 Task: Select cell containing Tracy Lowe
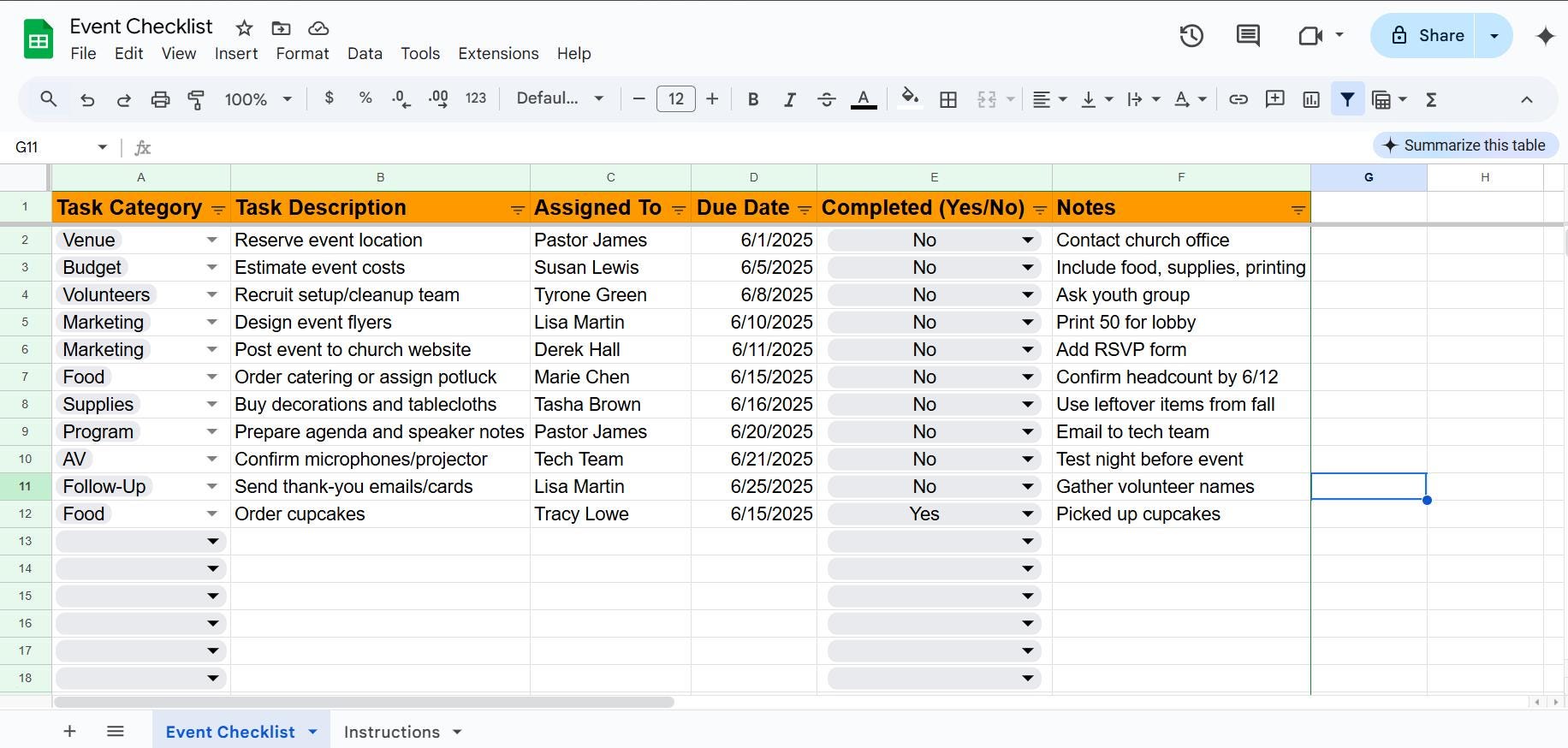[610, 514]
